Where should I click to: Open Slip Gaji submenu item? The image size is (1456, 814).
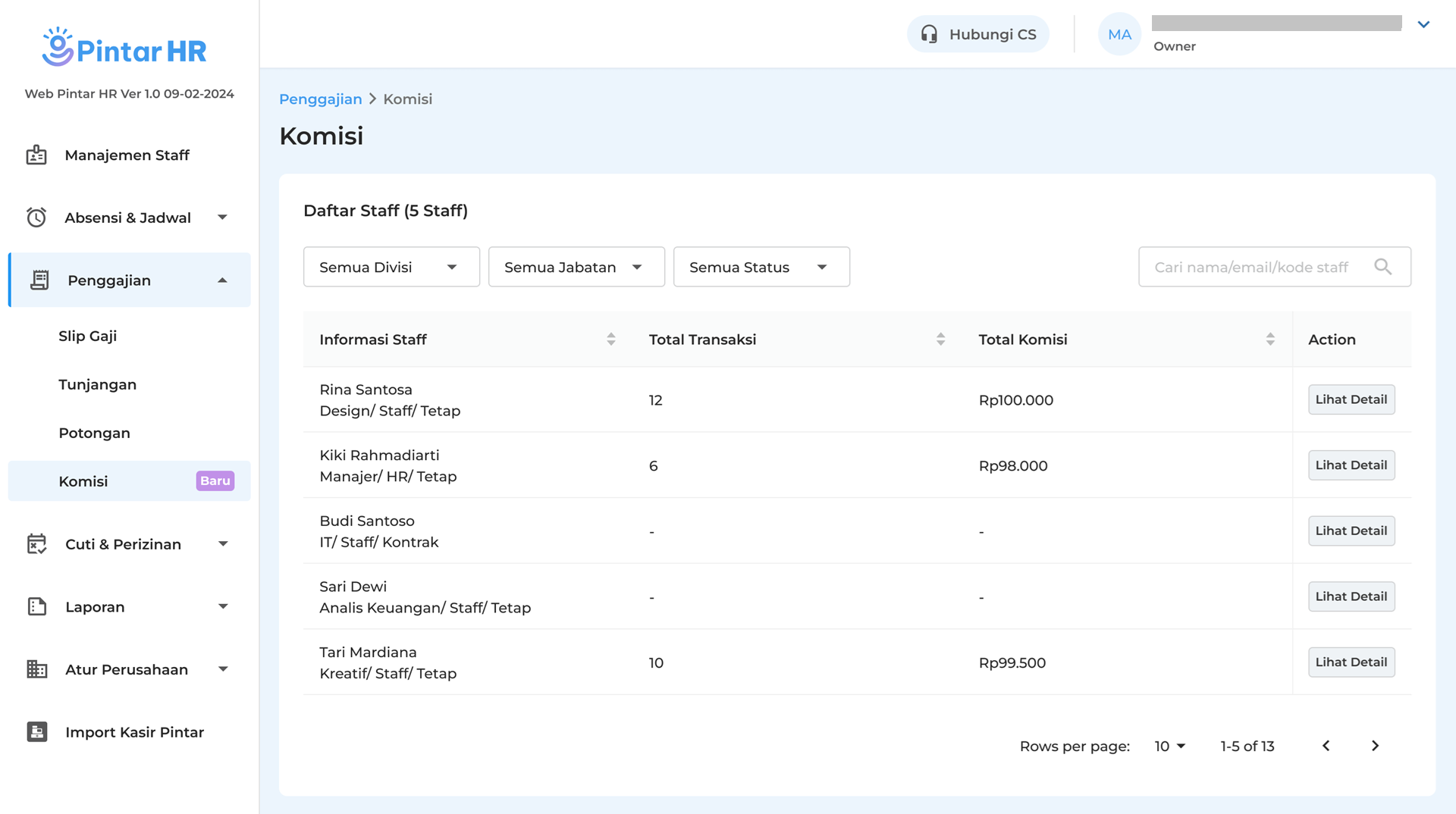[88, 336]
